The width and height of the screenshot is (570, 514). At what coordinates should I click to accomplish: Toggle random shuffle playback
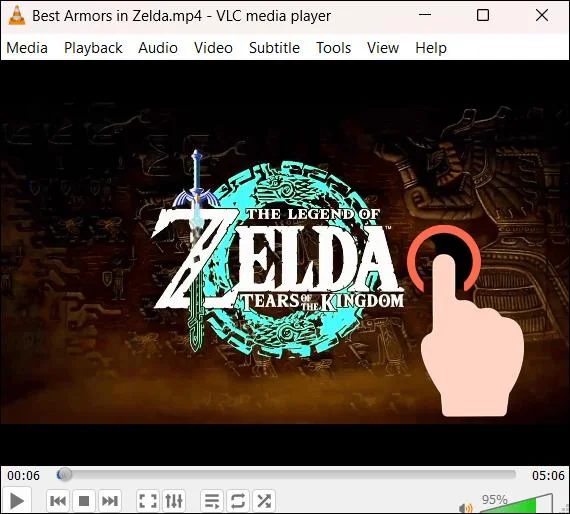tap(264, 501)
